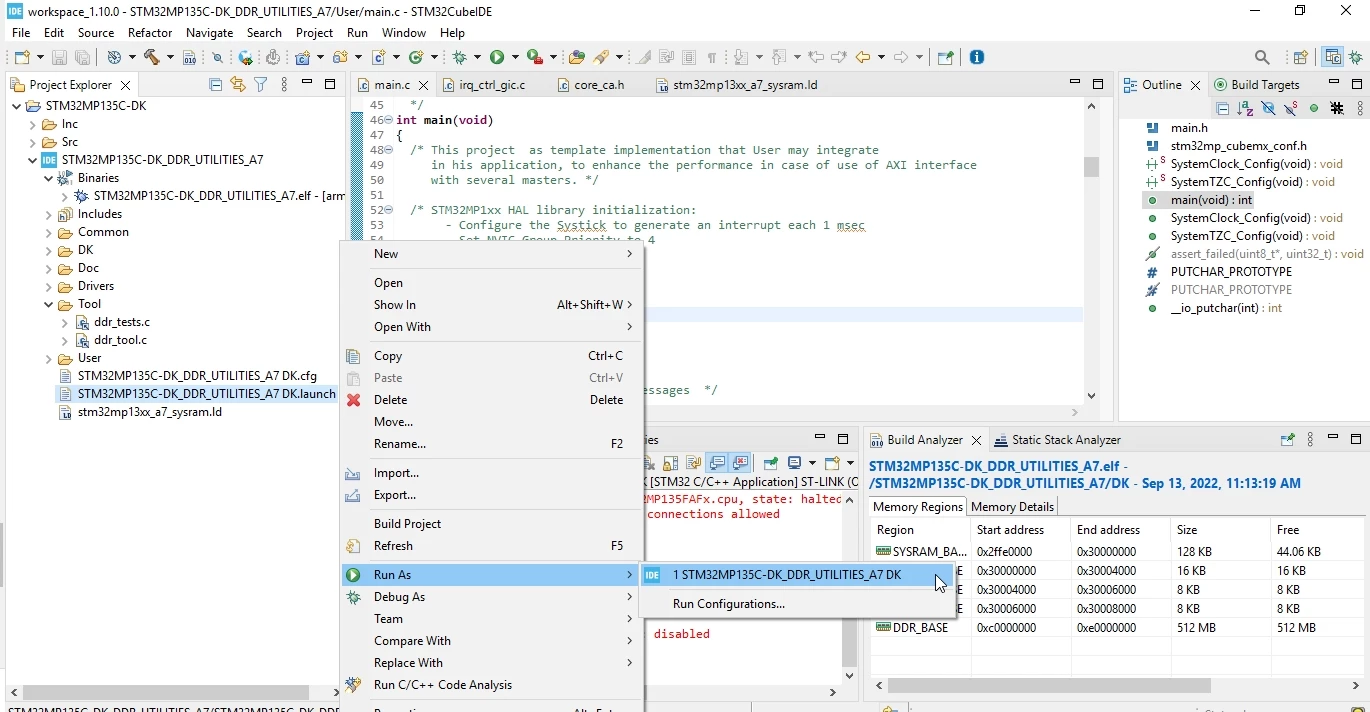1370x712 pixels.
Task: Collapse the Binaries node
Action: [x=49, y=179]
